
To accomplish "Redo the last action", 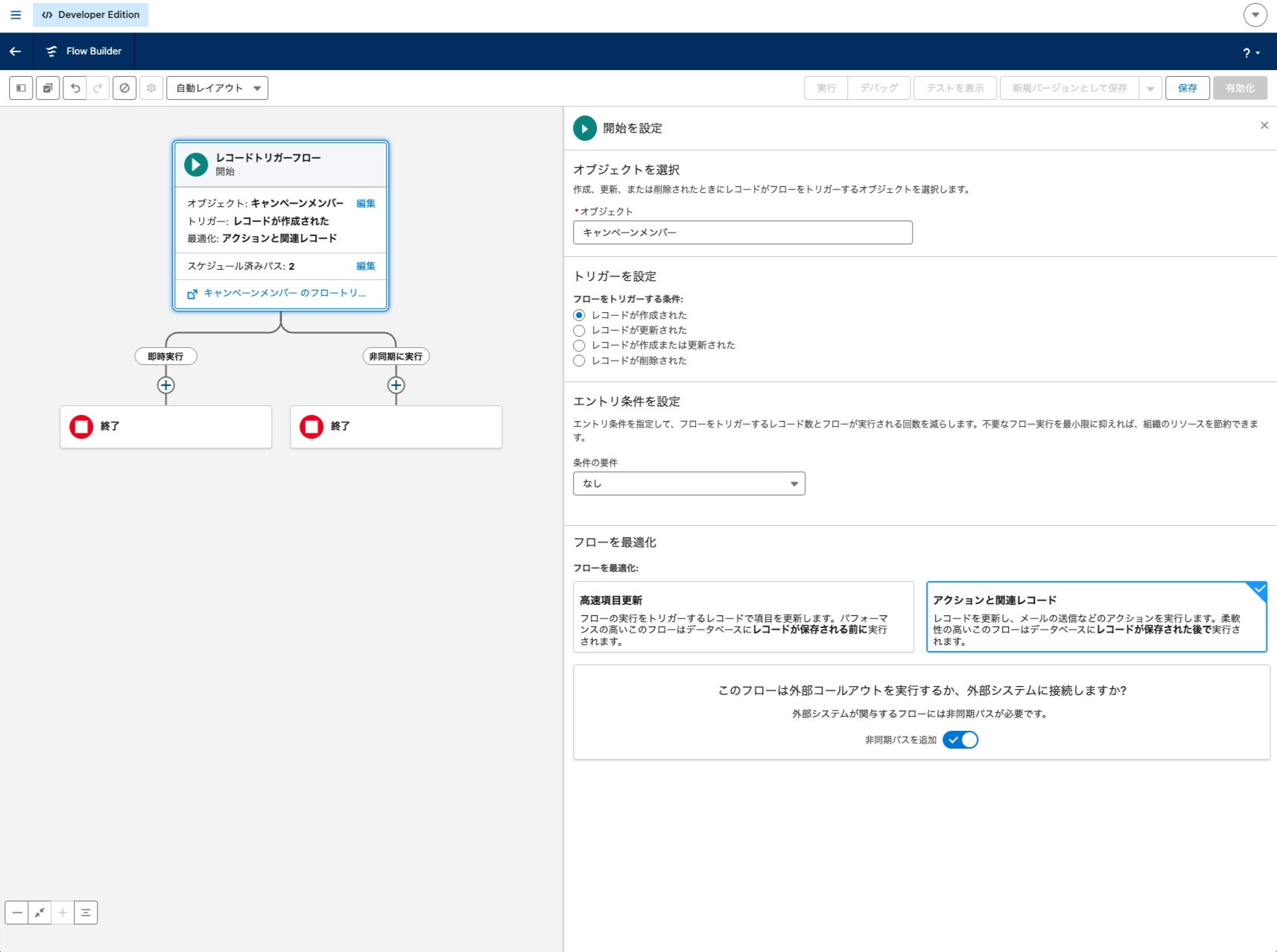I will tap(98, 88).
